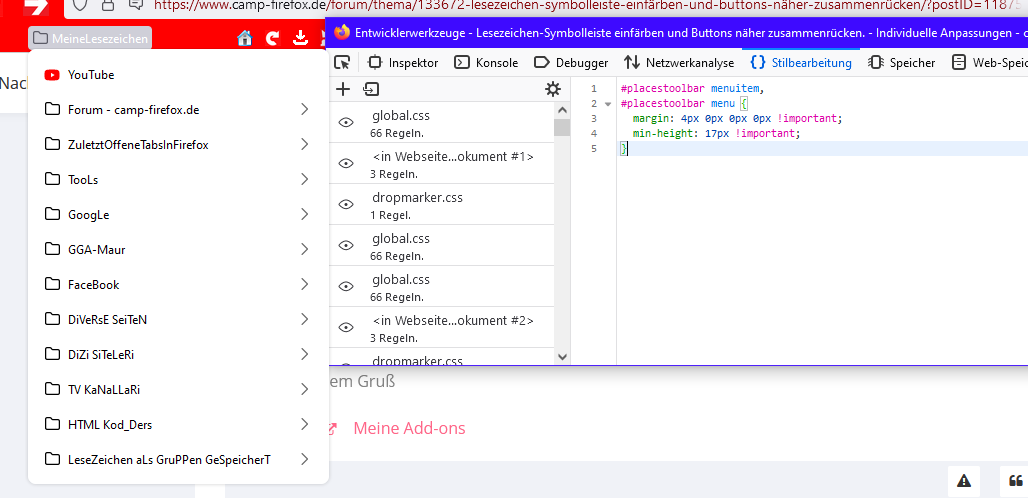Expand the TooLs bookmark folder submenu
The width and height of the screenshot is (1028, 498).
coord(304,180)
